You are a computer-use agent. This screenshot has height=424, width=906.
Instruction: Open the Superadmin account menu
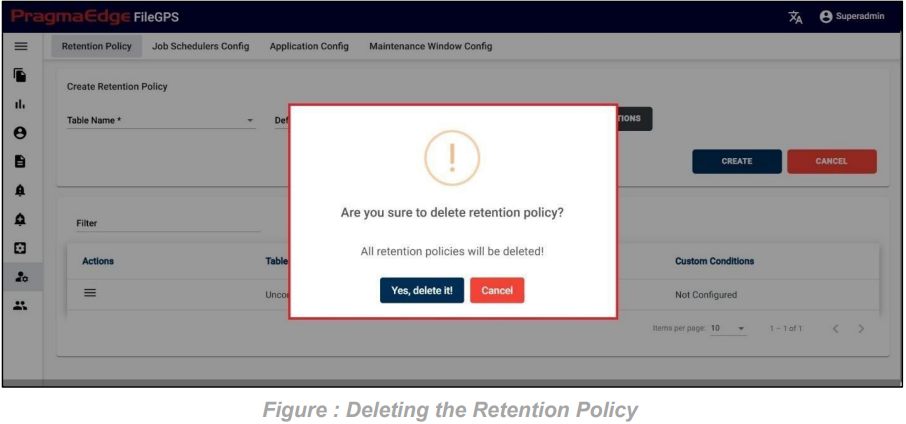852,17
